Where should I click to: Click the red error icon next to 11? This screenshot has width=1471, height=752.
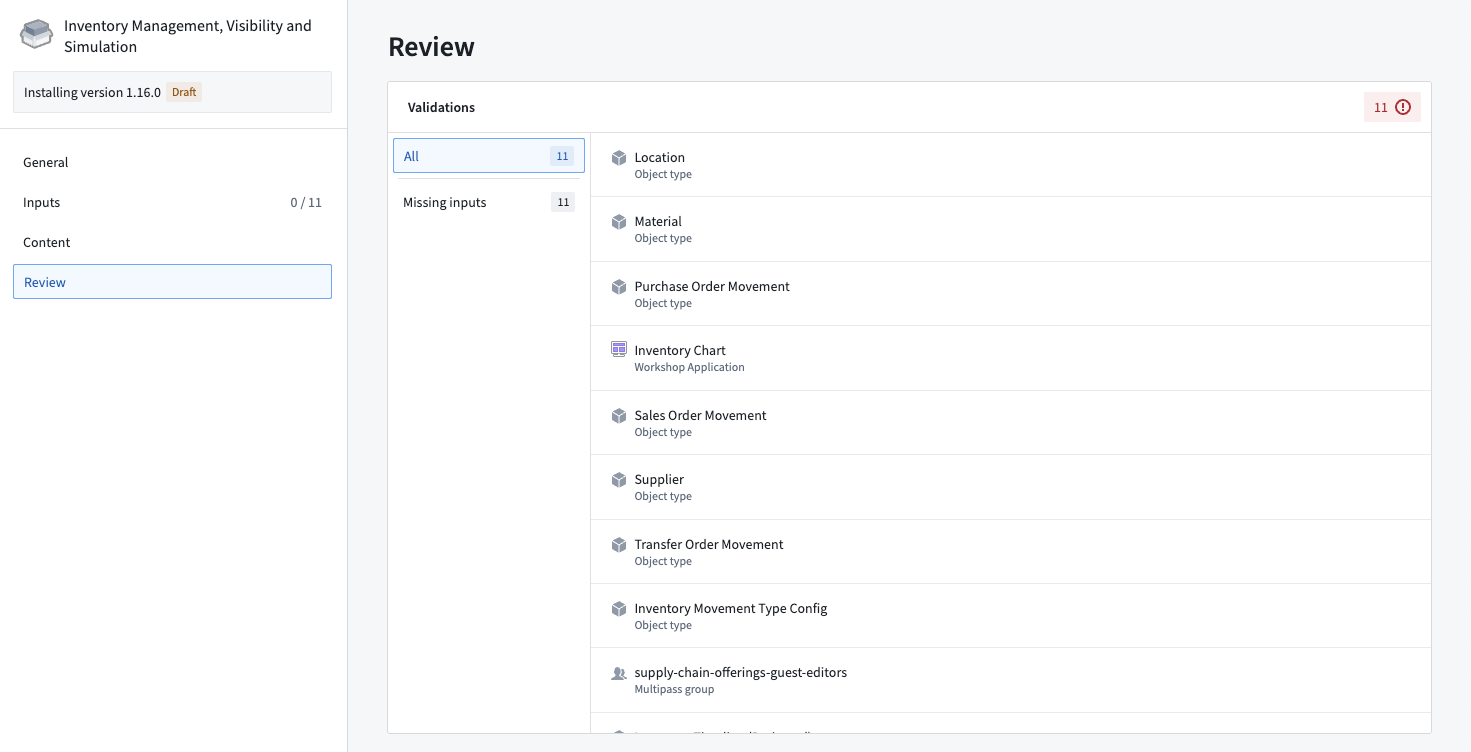[1403, 107]
